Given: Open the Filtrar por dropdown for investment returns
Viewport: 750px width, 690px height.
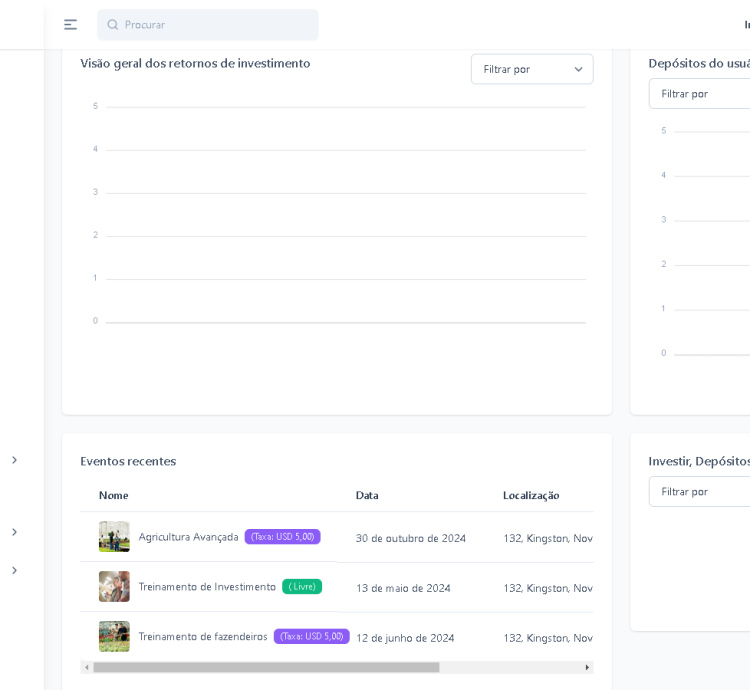Looking at the screenshot, I should 532,69.
